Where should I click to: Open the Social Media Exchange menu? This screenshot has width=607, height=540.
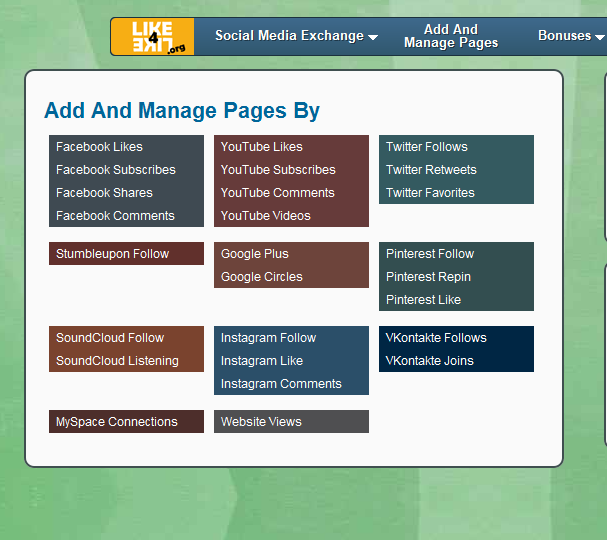(296, 36)
